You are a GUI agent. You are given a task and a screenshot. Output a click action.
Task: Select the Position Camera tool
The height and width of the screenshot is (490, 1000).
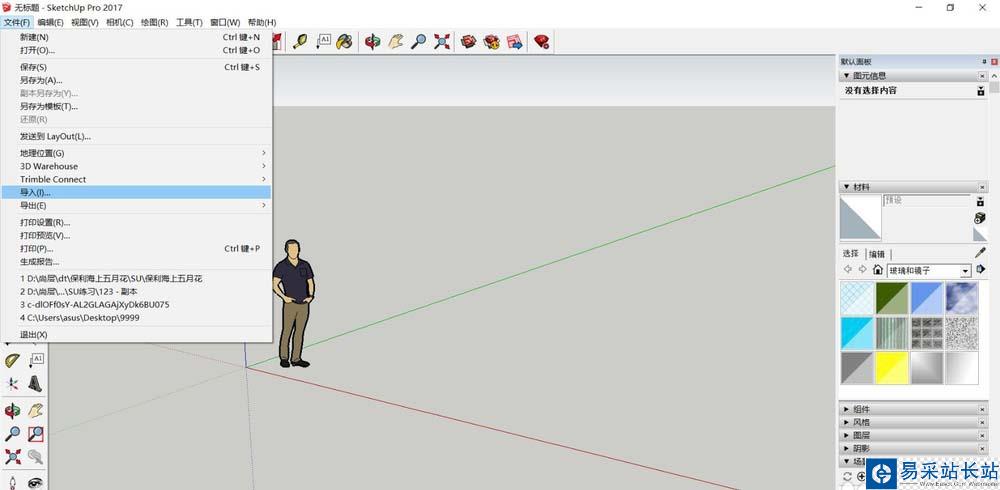[x=12, y=482]
